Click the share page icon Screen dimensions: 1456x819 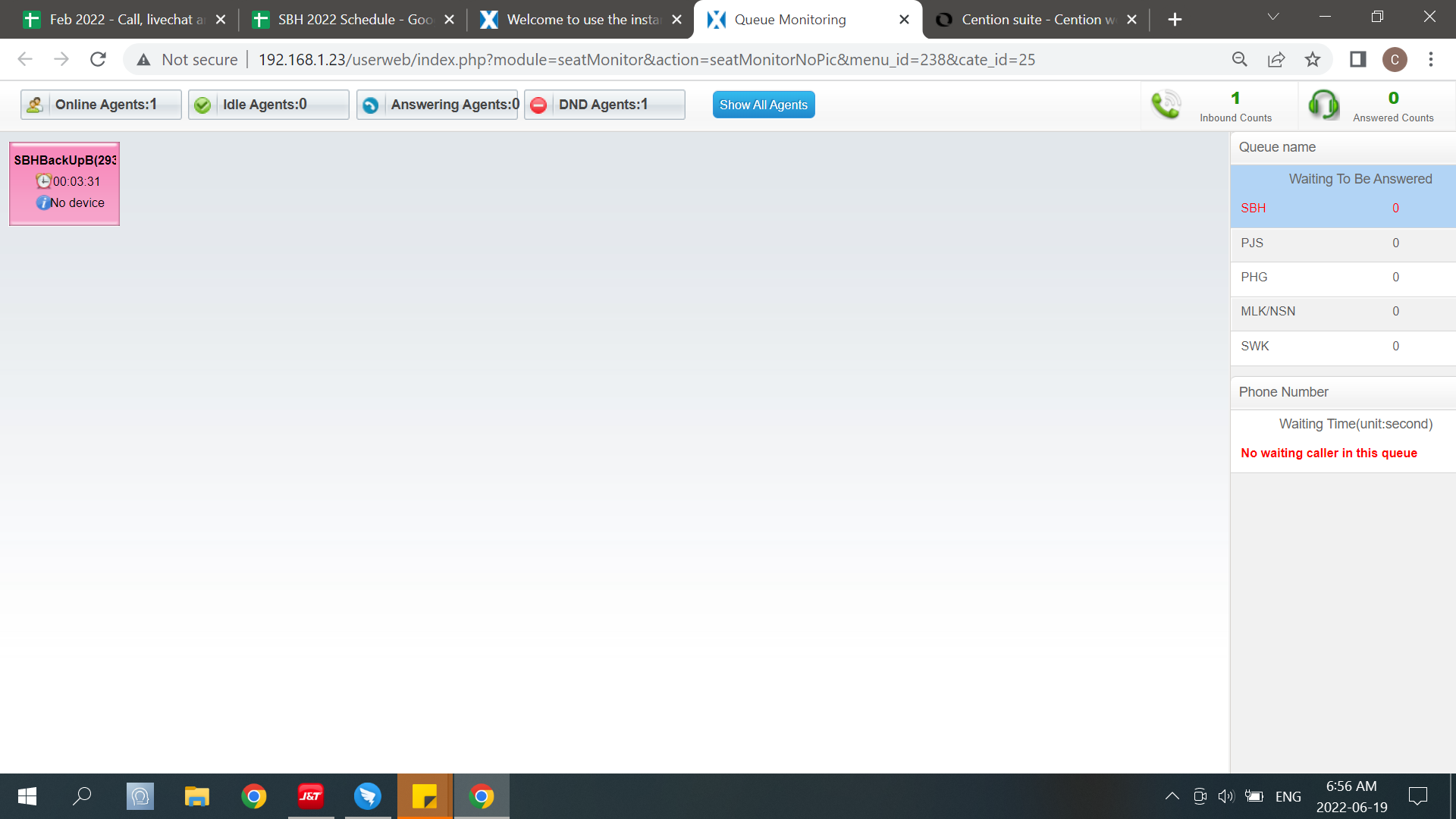click(1276, 59)
